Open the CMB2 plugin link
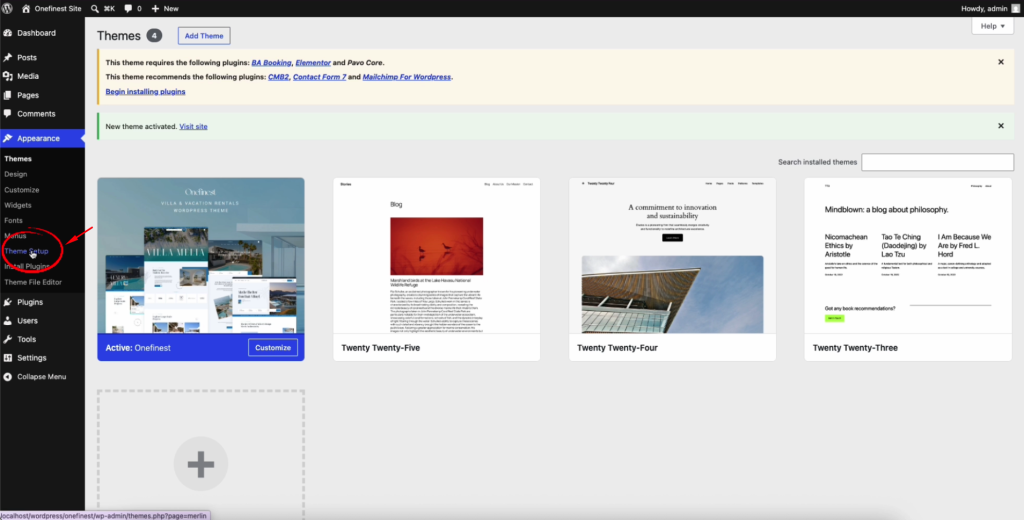1024x520 pixels. [x=279, y=77]
